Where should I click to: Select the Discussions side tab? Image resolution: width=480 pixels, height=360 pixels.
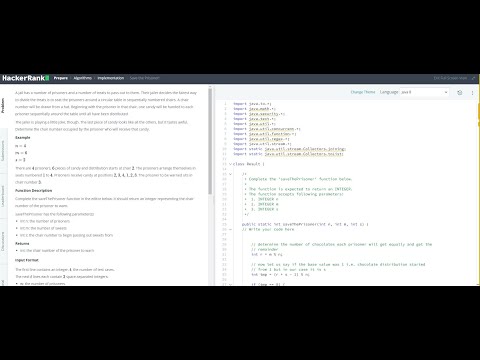(x=3, y=241)
